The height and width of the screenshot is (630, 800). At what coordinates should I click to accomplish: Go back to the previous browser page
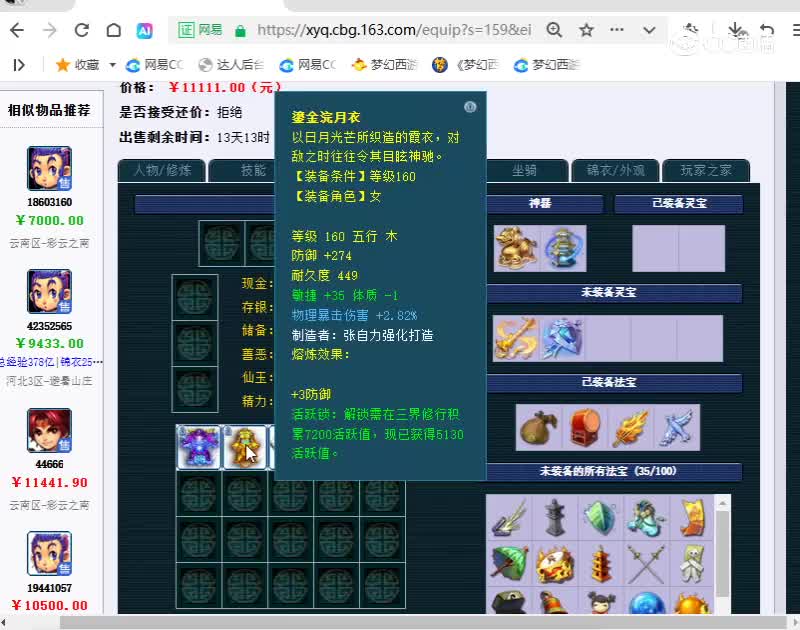[17, 31]
